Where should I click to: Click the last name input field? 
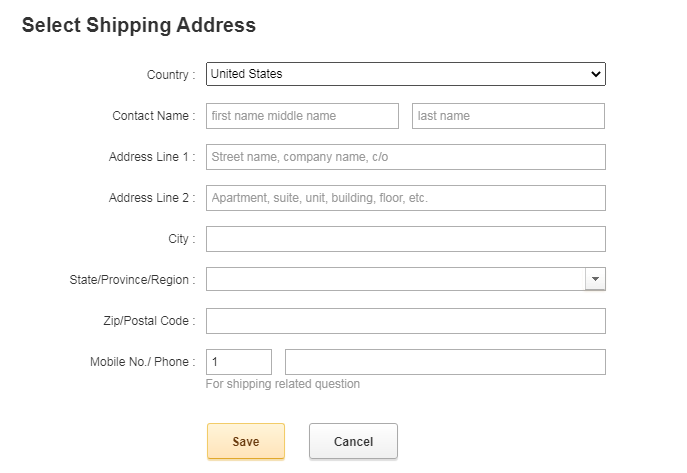pyautogui.click(x=508, y=116)
